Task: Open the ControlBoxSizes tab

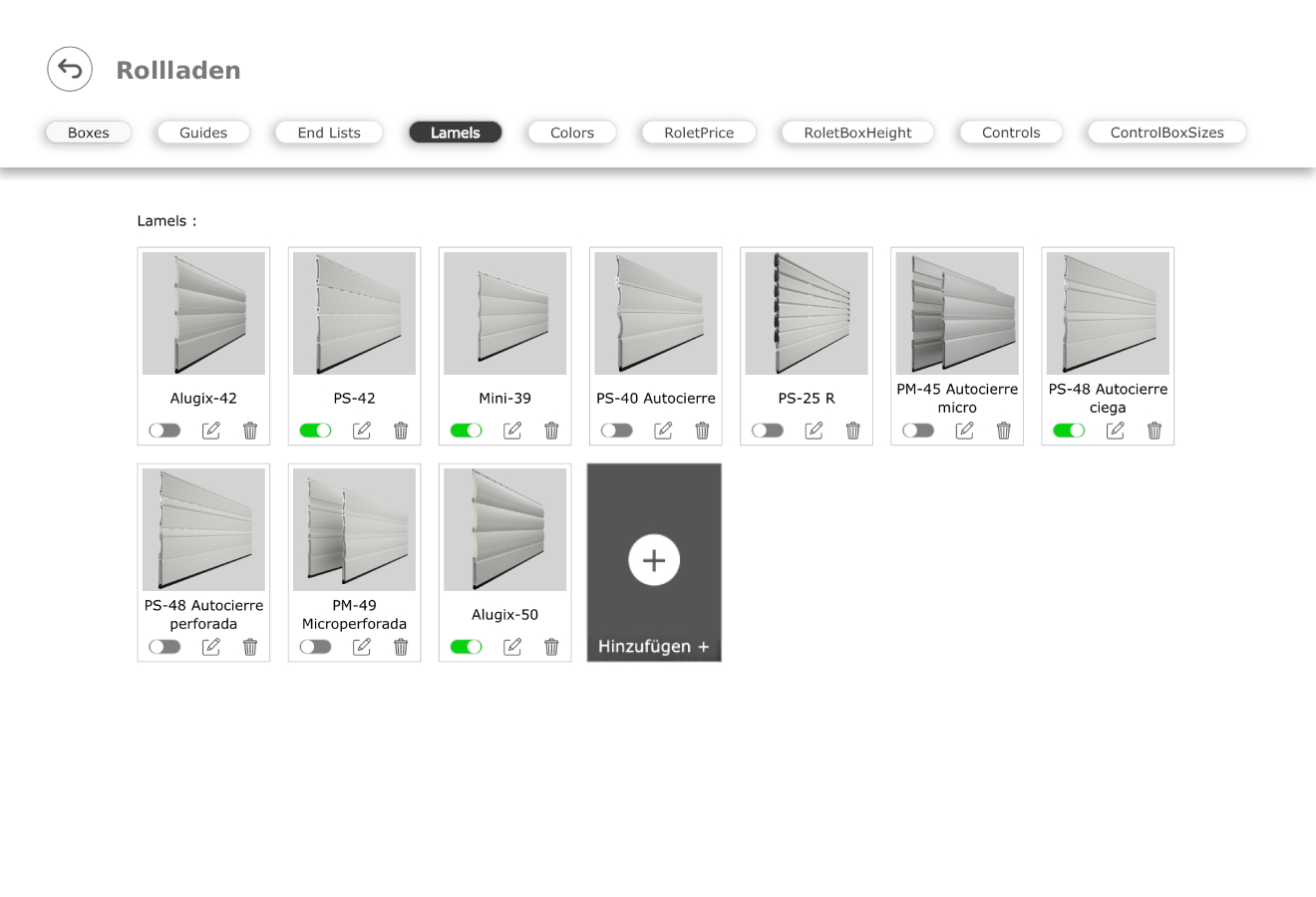Action: (x=1166, y=133)
